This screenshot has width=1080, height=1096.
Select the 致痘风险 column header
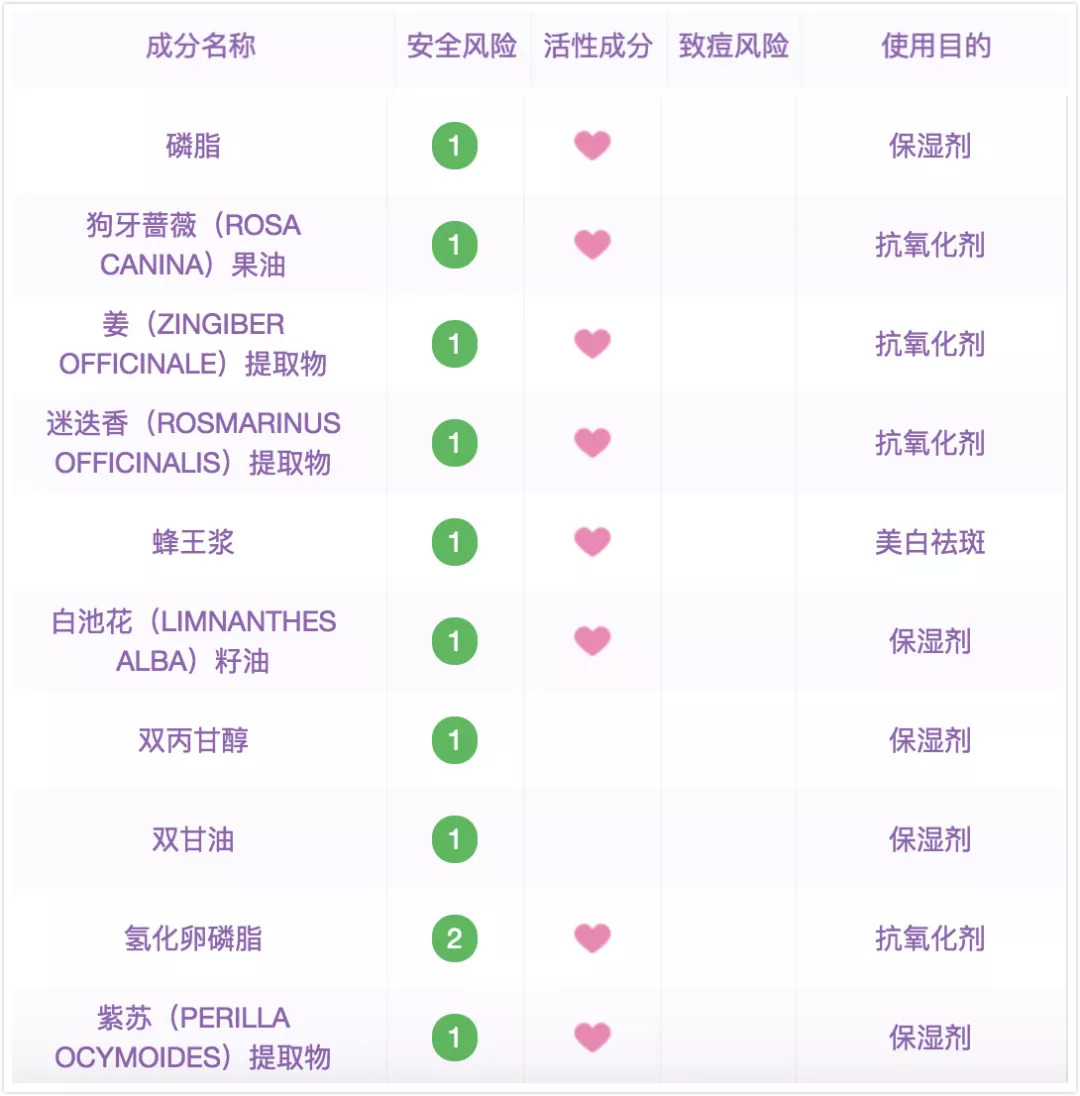pos(734,46)
